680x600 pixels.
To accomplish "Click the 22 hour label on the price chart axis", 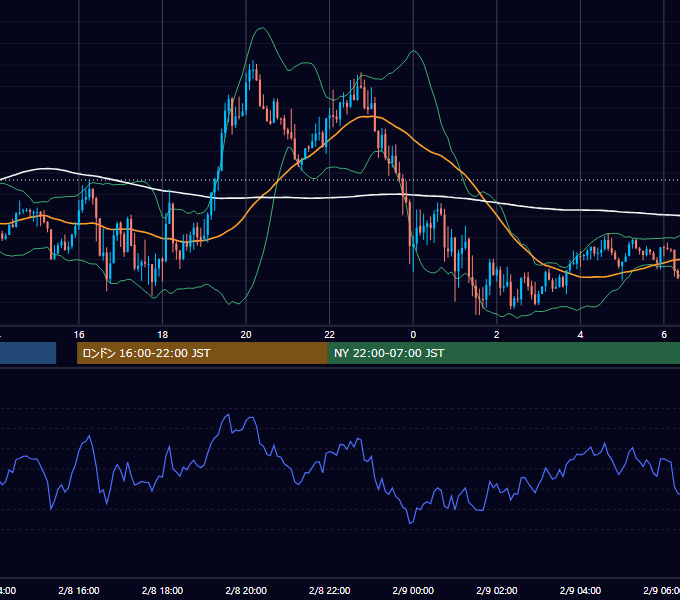I will [x=330, y=335].
